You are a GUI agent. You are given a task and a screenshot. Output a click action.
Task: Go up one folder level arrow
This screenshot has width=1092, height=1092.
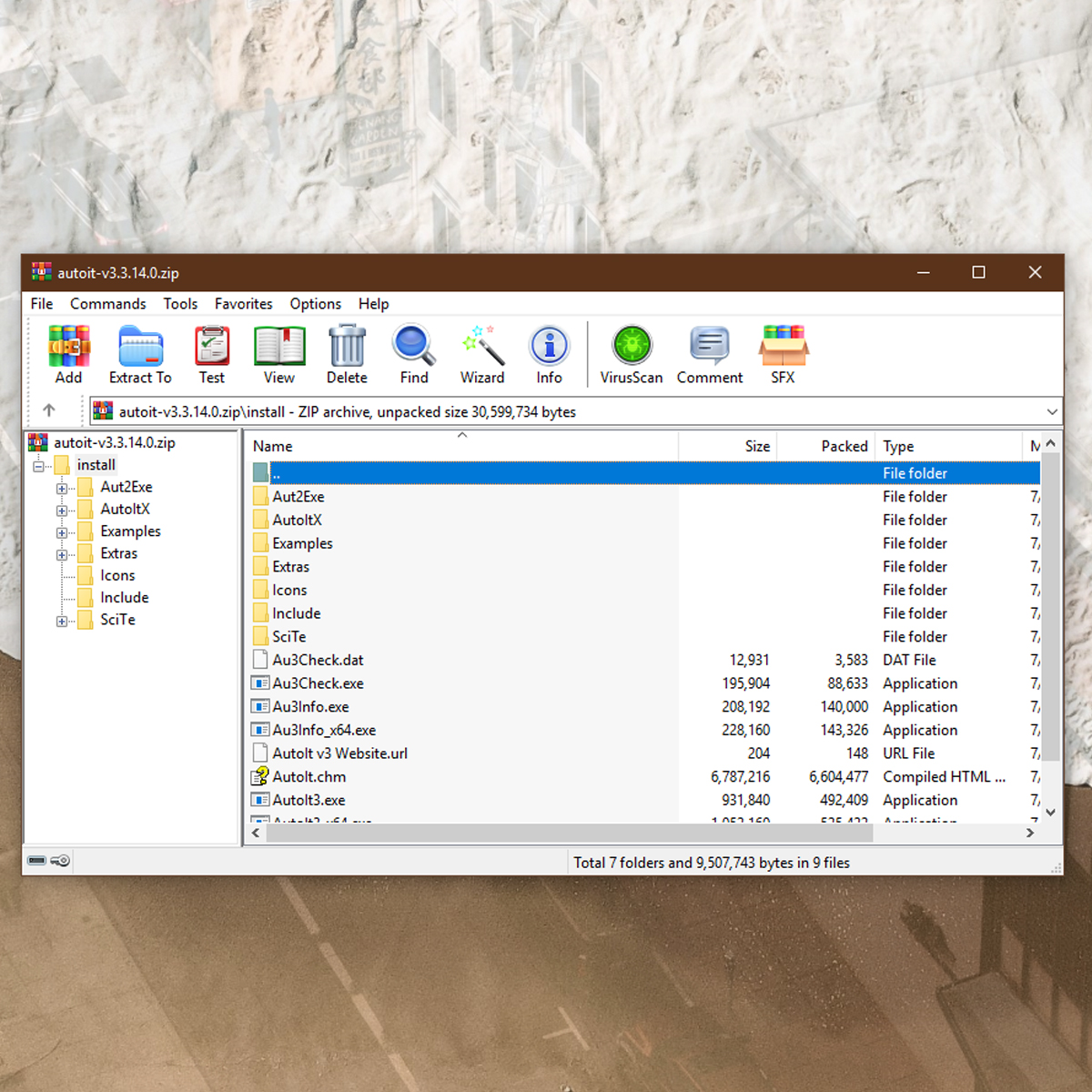[x=49, y=411]
